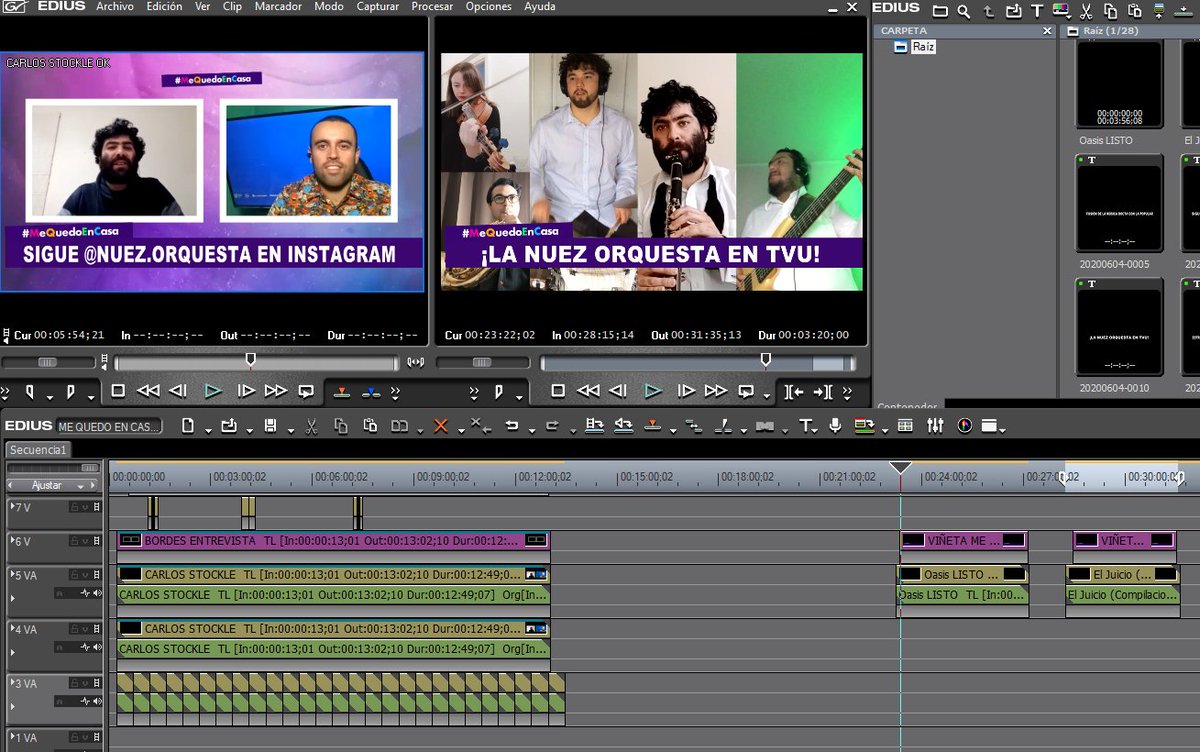Expand track 7 V triangle

point(12,506)
